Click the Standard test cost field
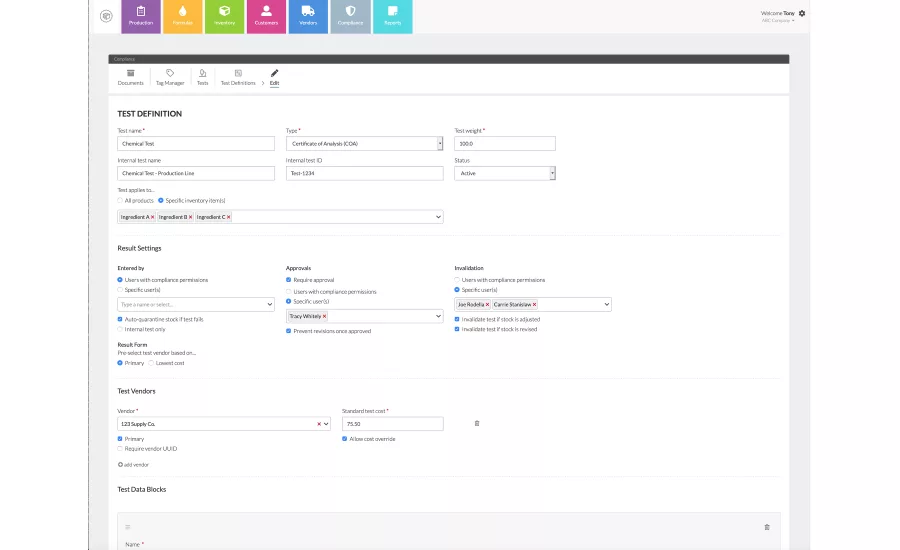 point(393,424)
